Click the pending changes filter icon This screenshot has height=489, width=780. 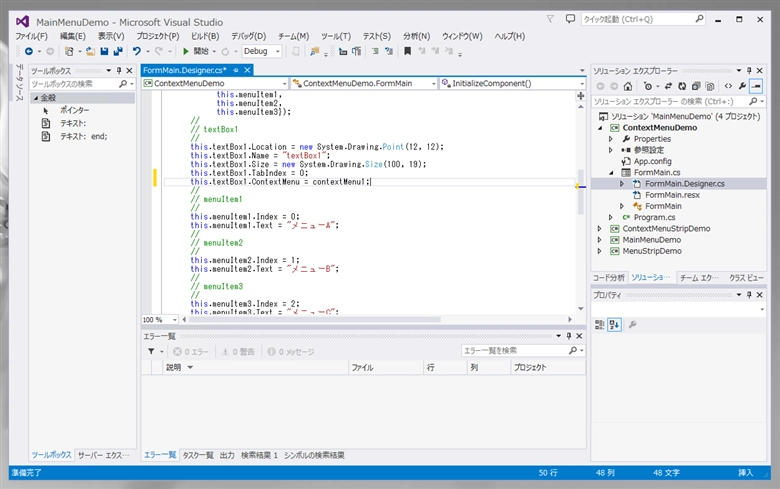pos(648,86)
